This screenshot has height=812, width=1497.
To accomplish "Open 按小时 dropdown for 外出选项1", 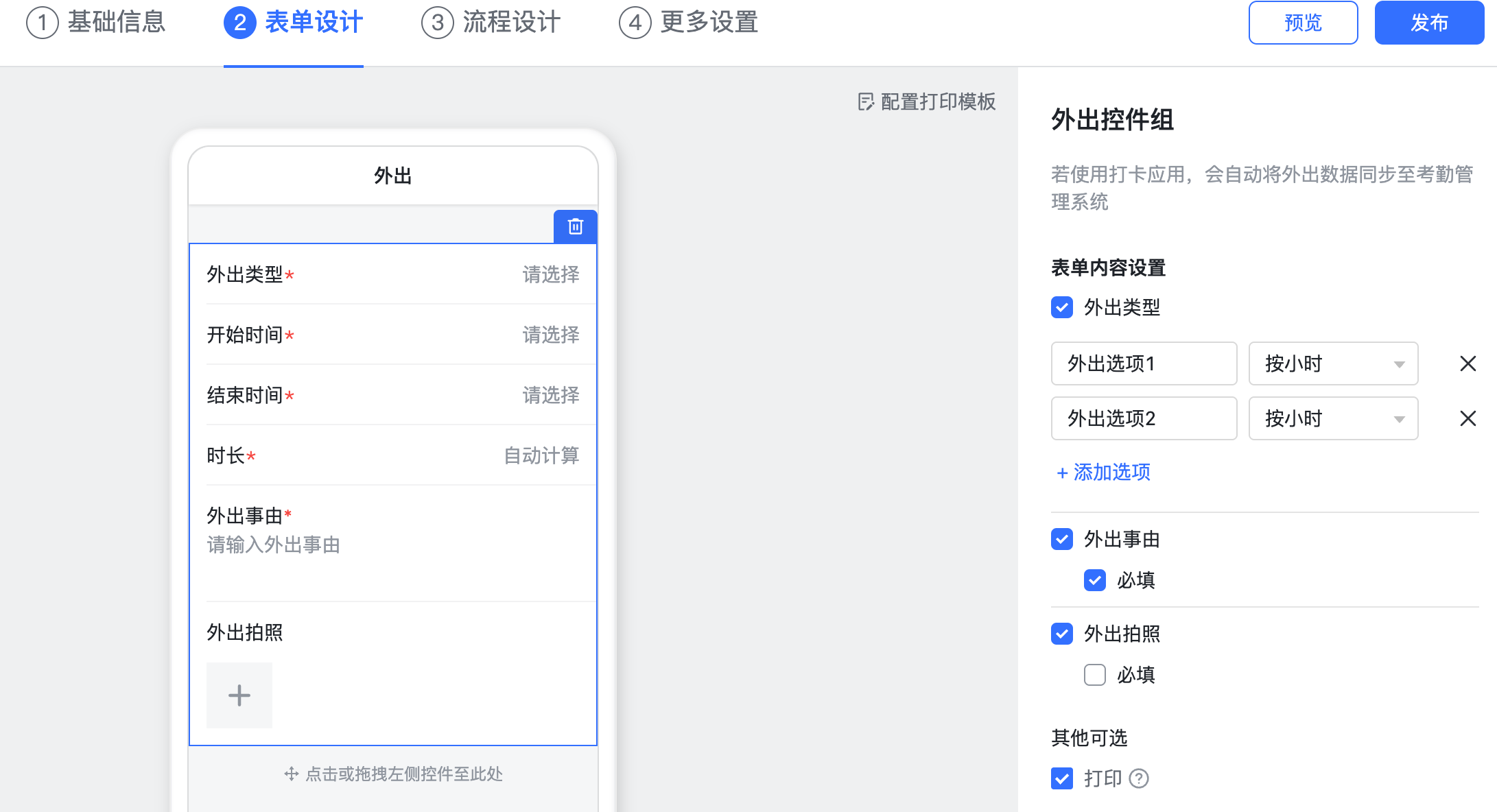I will pyautogui.click(x=1333, y=363).
